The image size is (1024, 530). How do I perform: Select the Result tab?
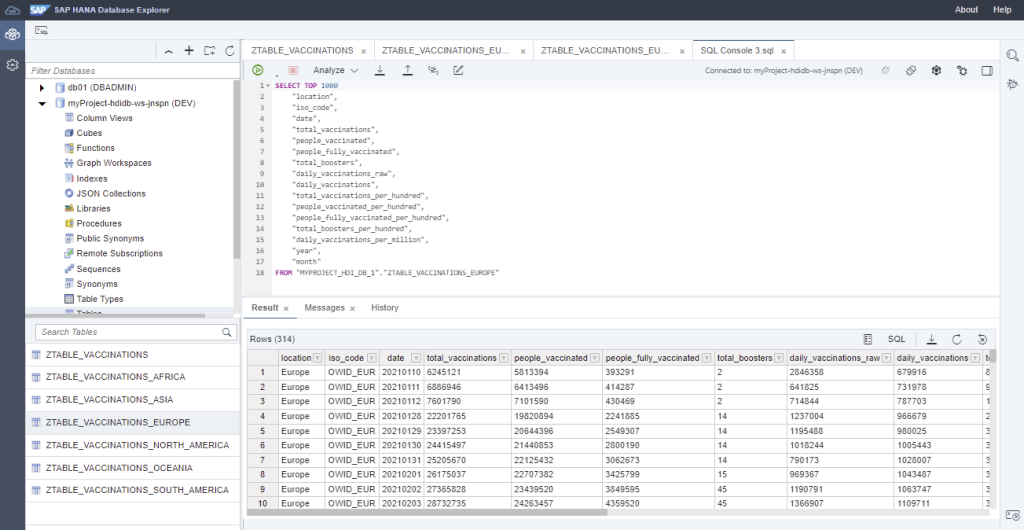[x=264, y=307]
